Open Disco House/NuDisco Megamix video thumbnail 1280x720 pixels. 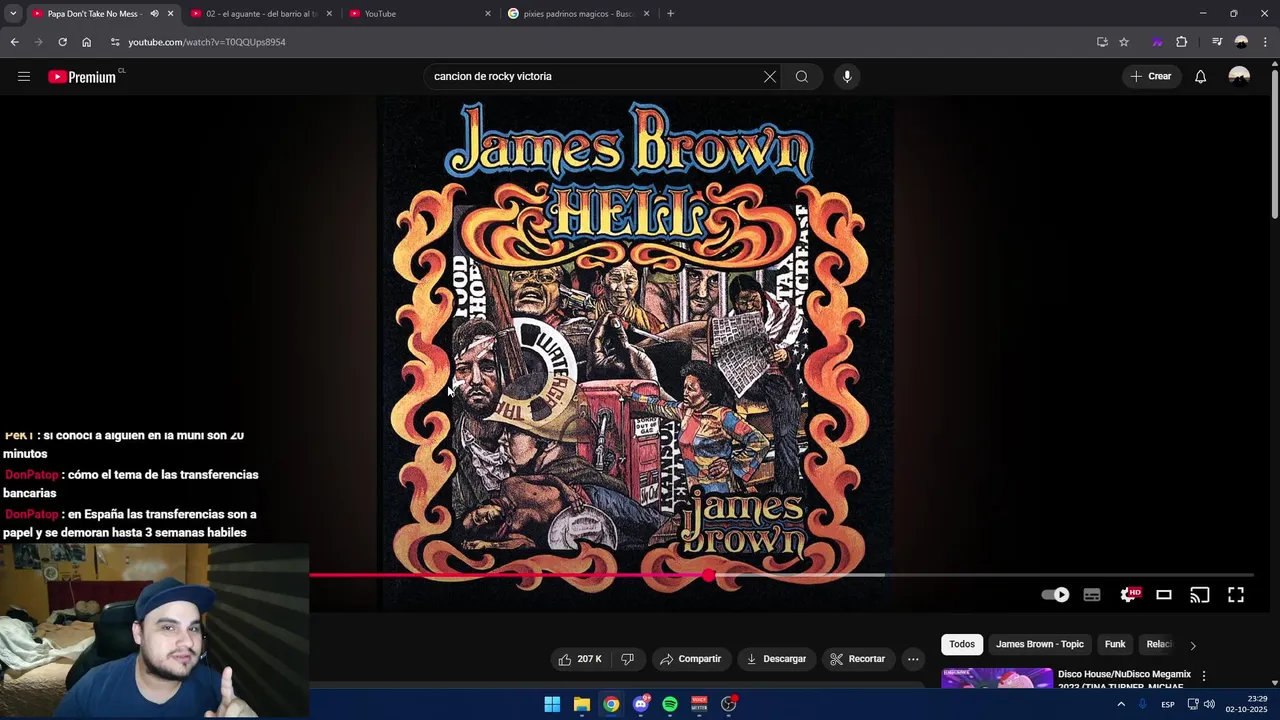[x=997, y=678]
